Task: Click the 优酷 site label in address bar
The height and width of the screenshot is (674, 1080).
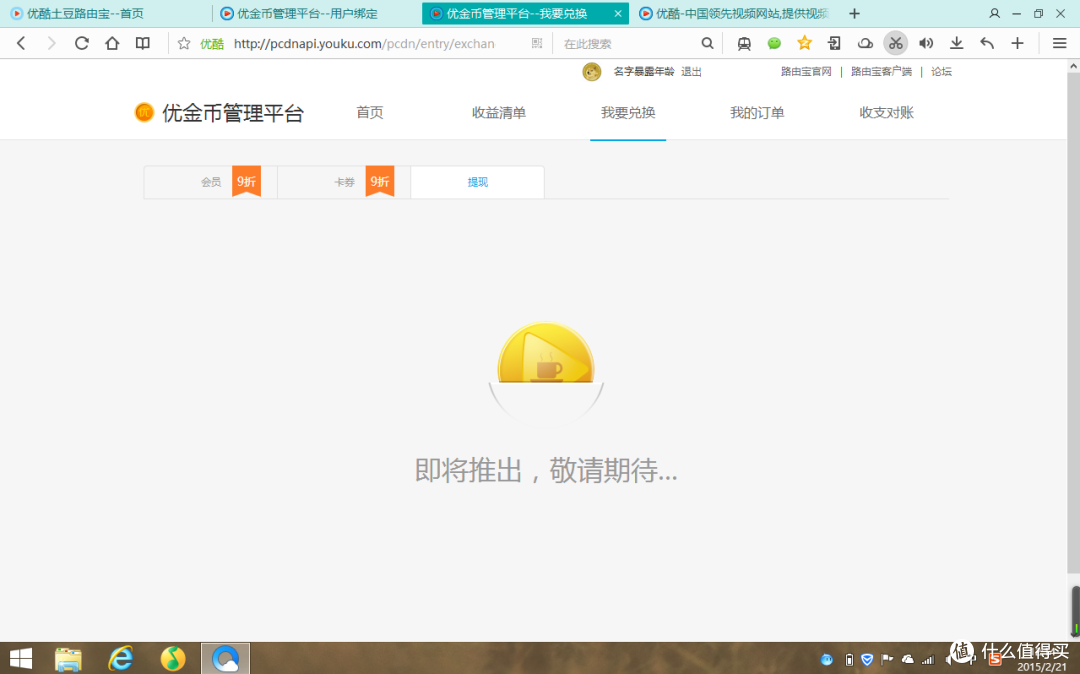Action: tap(211, 44)
